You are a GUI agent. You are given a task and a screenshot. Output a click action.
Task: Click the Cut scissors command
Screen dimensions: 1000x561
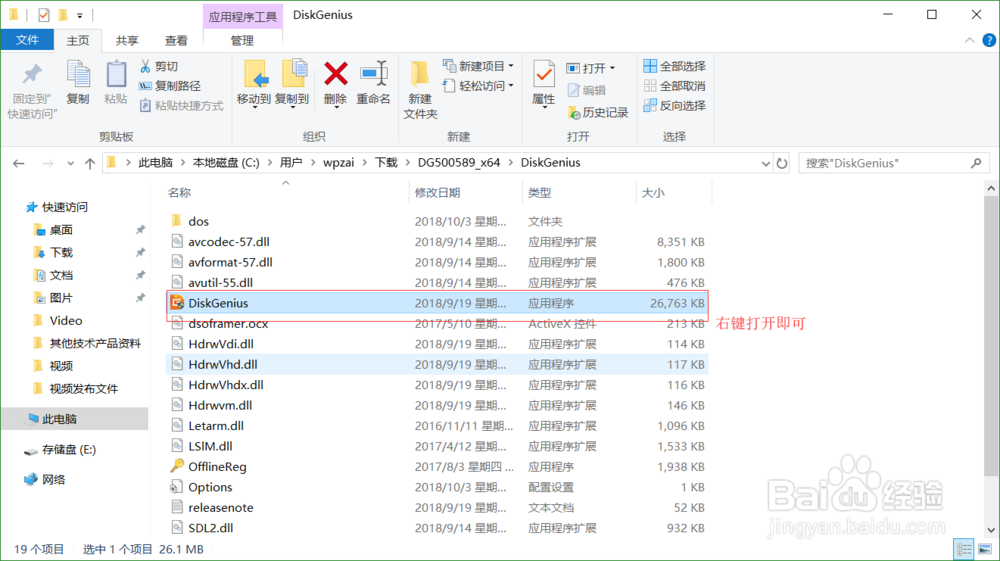(159, 66)
